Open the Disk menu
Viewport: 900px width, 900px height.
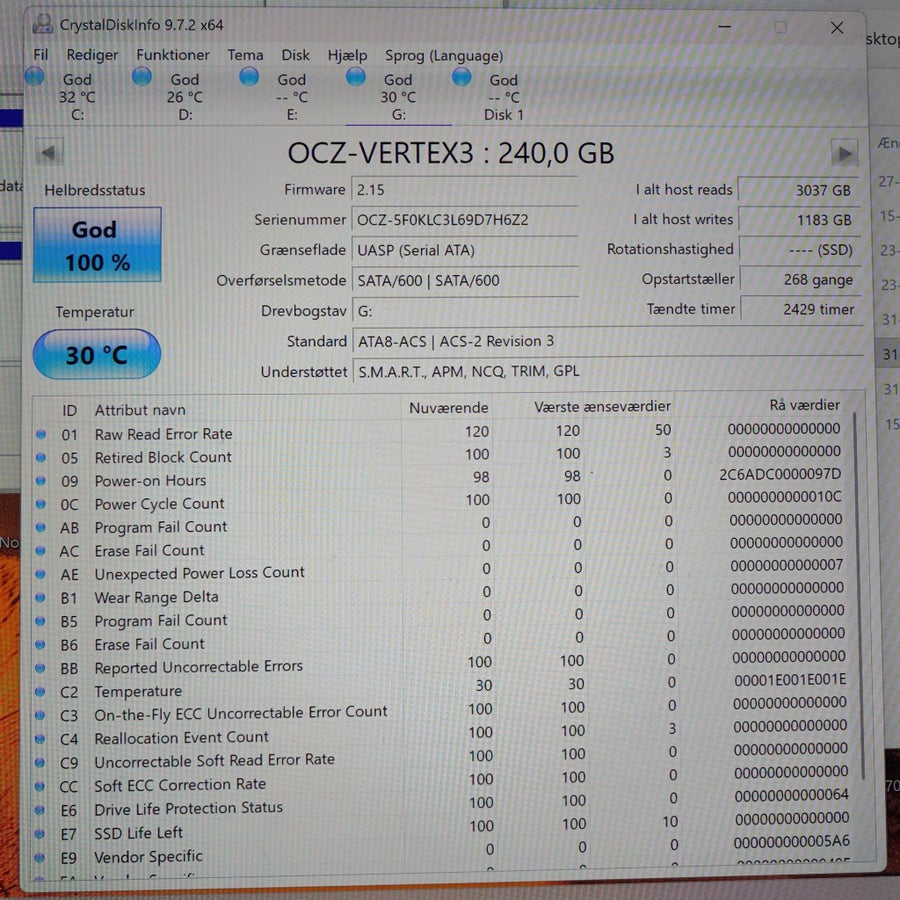tap(295, 55)
